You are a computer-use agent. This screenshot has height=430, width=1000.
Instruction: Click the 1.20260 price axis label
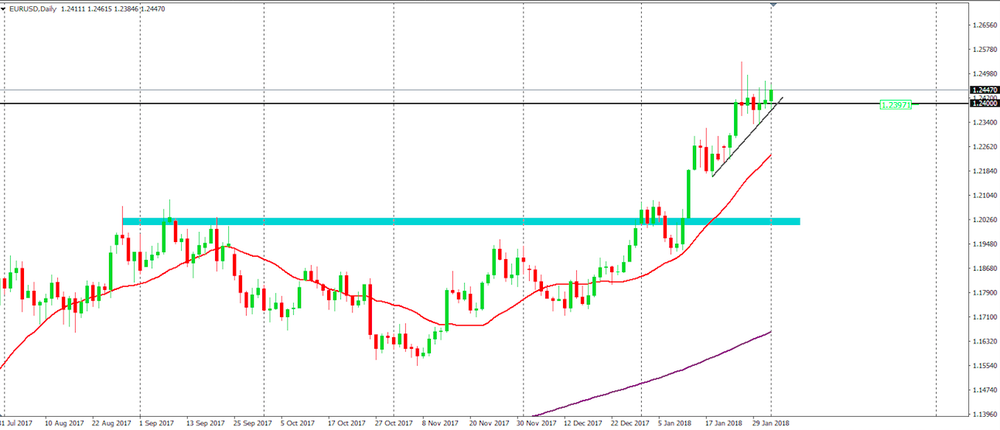coord(985,219)
